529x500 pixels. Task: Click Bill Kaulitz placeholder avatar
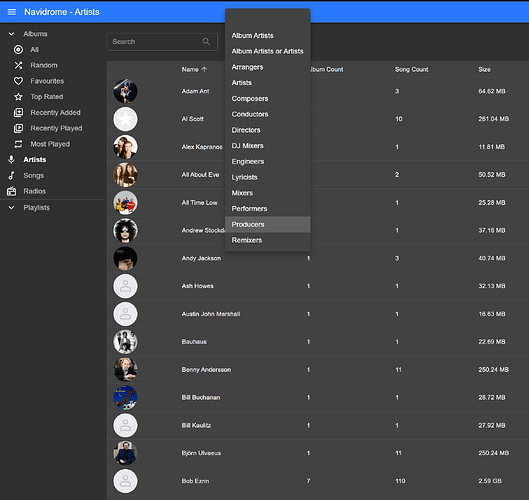tap(125, 425)
